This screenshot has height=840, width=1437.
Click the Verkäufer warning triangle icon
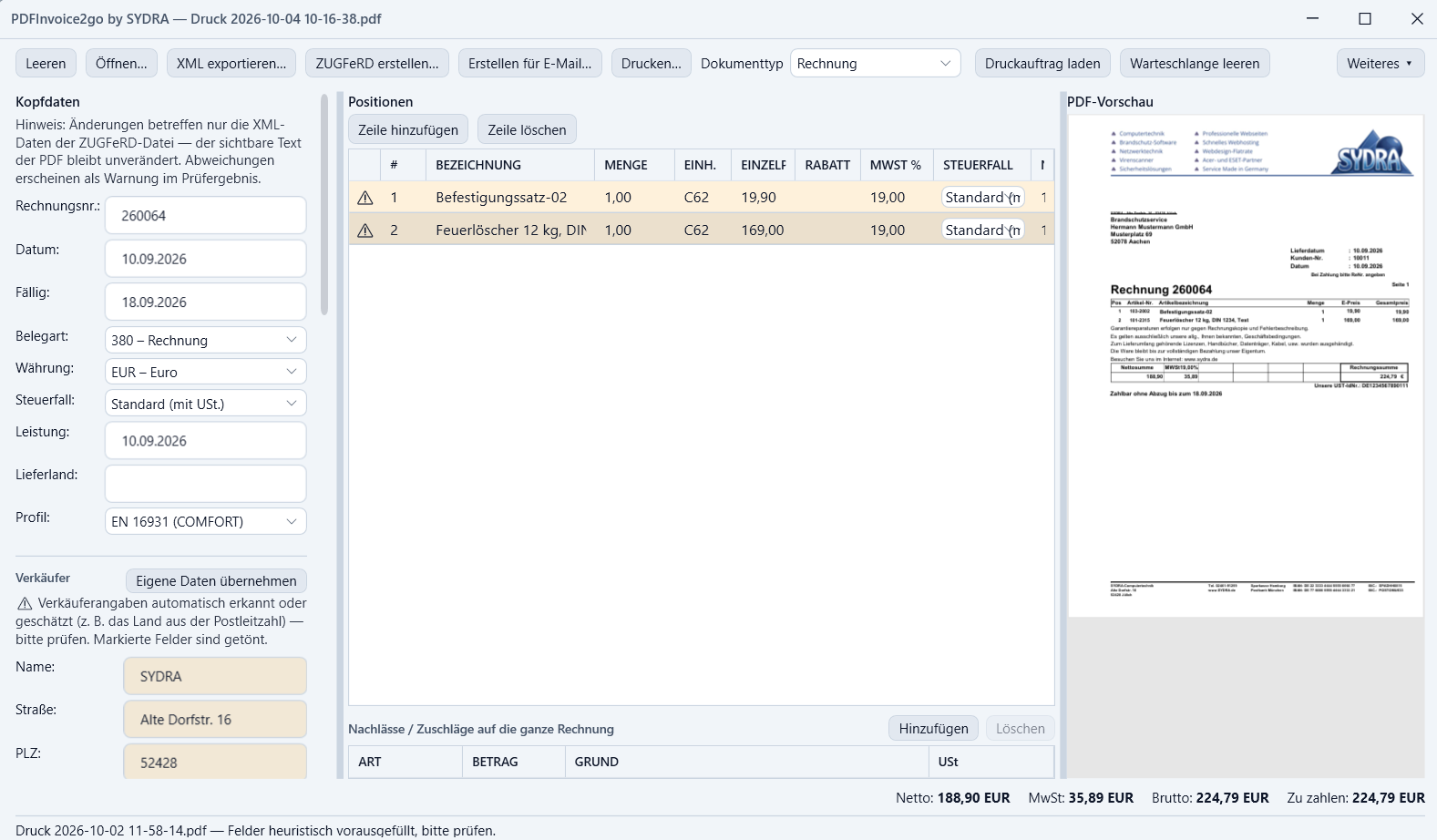point(26,604)
